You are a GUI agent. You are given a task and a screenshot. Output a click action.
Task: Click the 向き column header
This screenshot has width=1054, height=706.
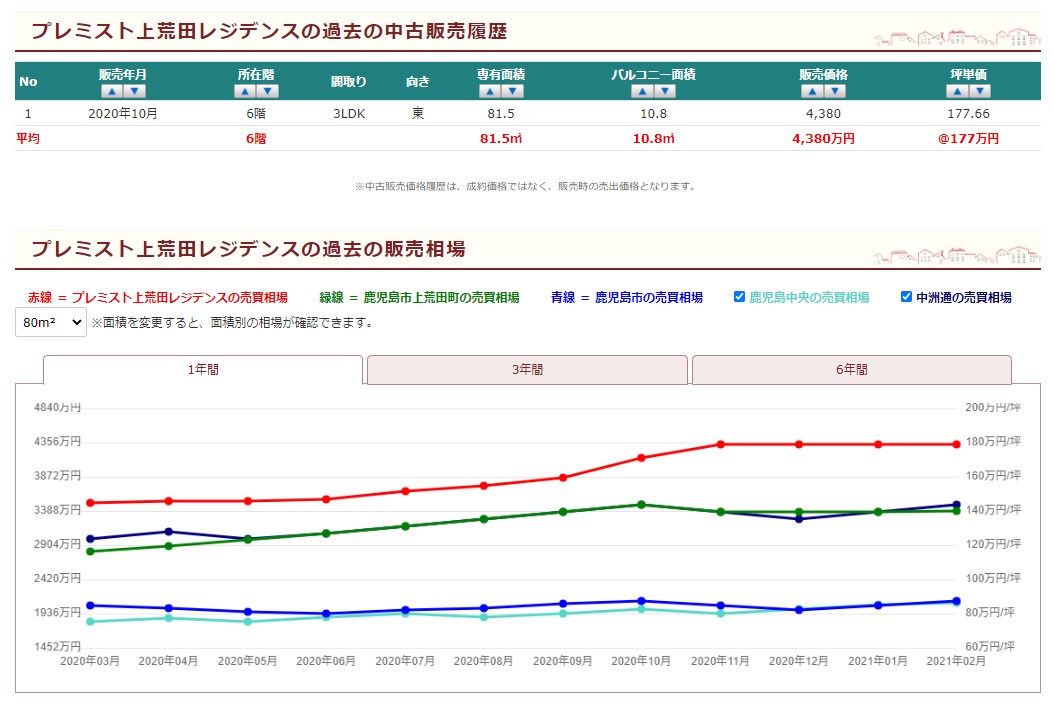click(x=417, y=81)
